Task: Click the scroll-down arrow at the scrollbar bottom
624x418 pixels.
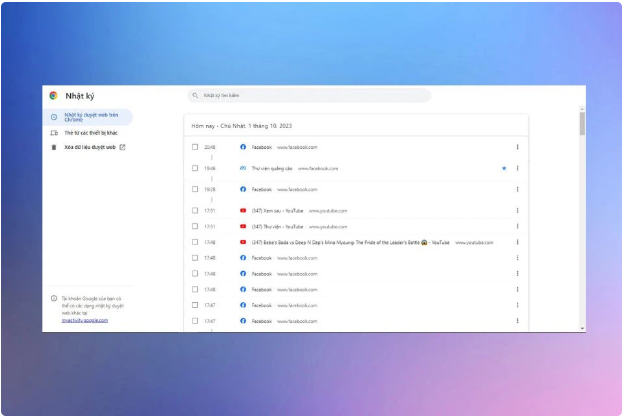Action: coord(582,328)
